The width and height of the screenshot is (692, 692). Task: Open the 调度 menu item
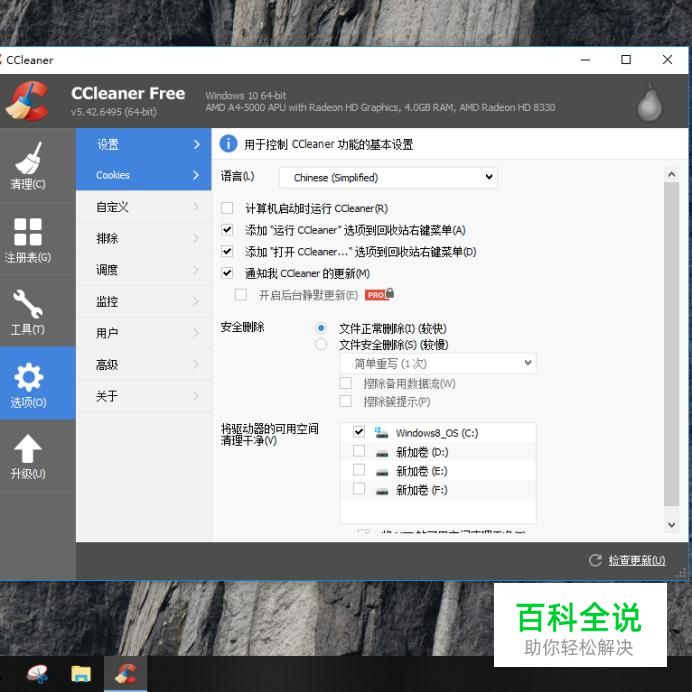click(x=143, y=269)
